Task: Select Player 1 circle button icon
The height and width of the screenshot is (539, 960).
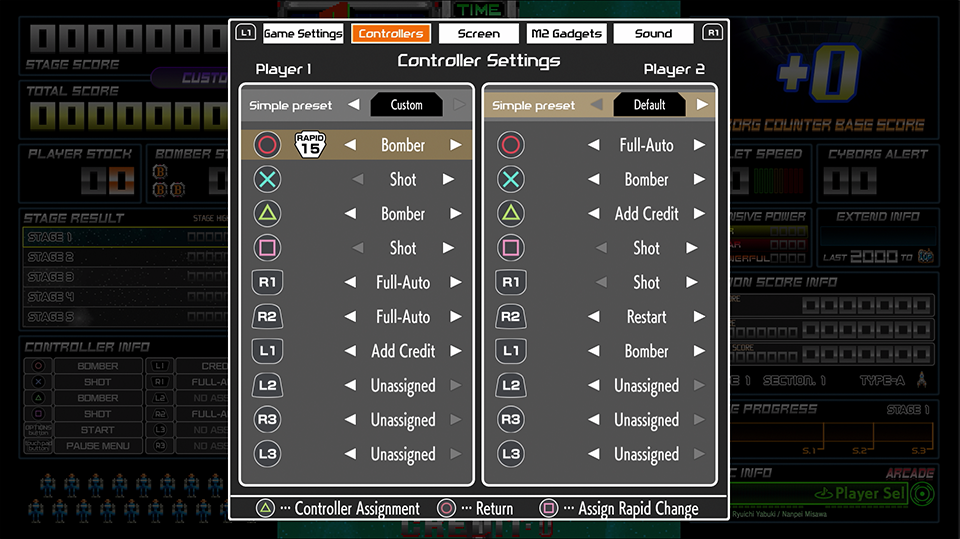Action: tap(267, 145)
